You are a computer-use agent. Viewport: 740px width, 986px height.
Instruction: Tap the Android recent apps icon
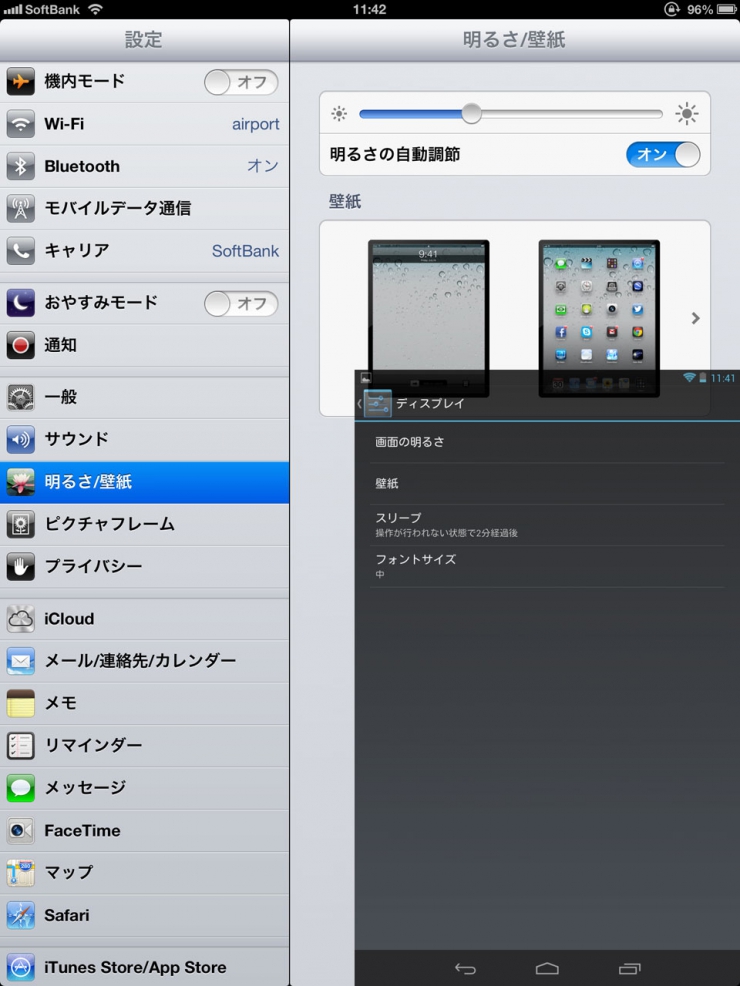point(629,969)
